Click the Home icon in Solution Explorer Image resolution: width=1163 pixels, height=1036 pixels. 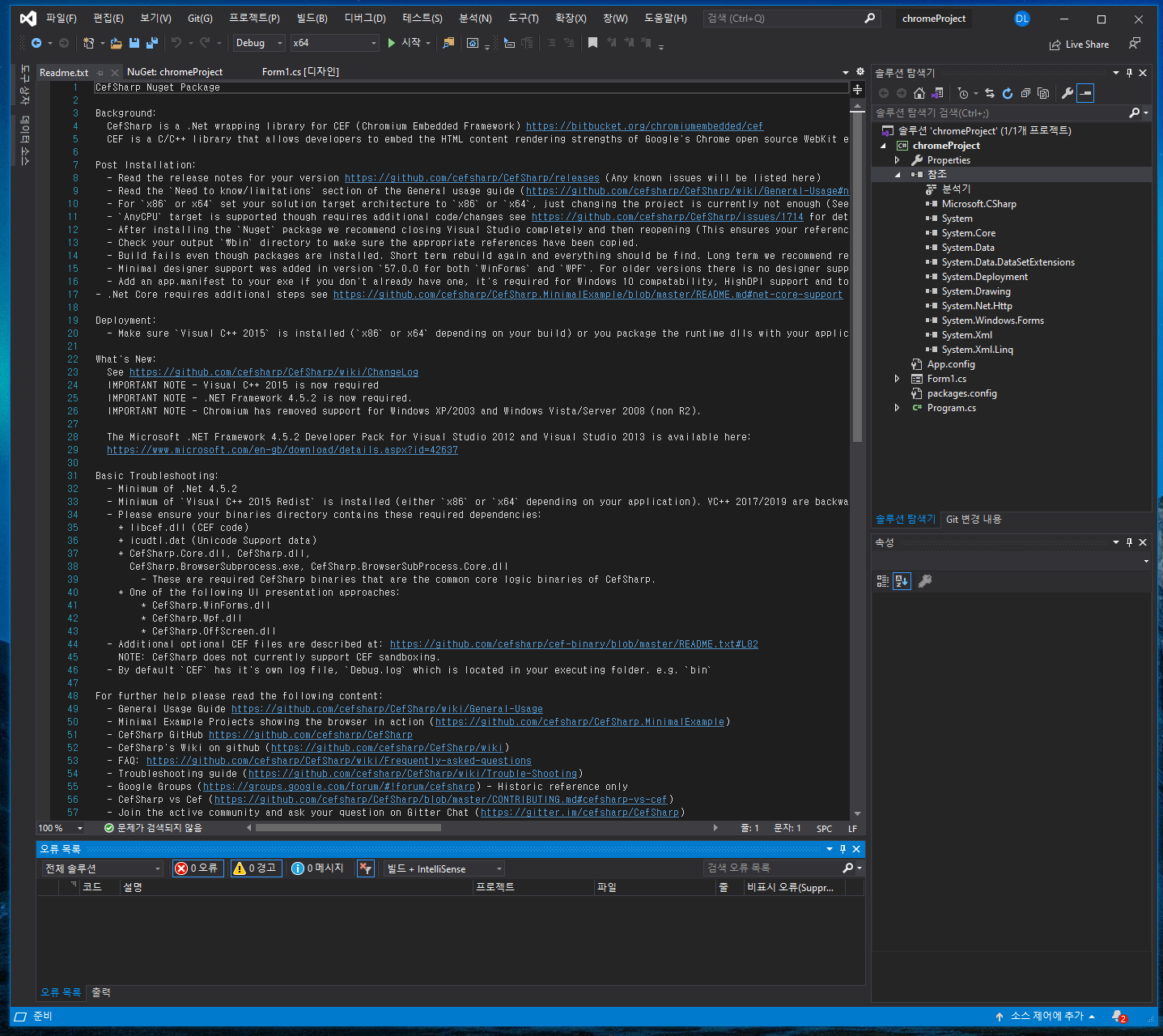tap(919, 93)
